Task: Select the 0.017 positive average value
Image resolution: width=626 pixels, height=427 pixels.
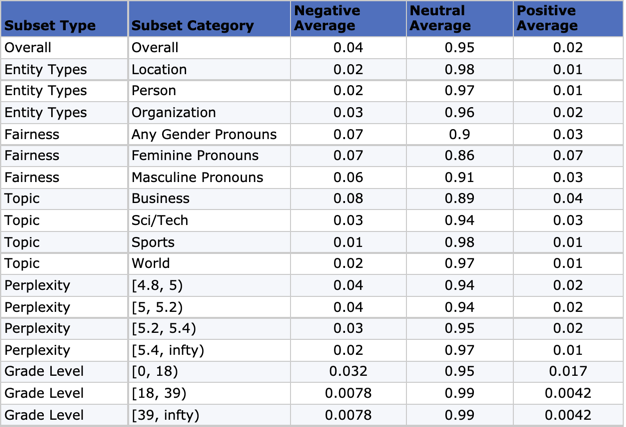Action: point(567,371)
